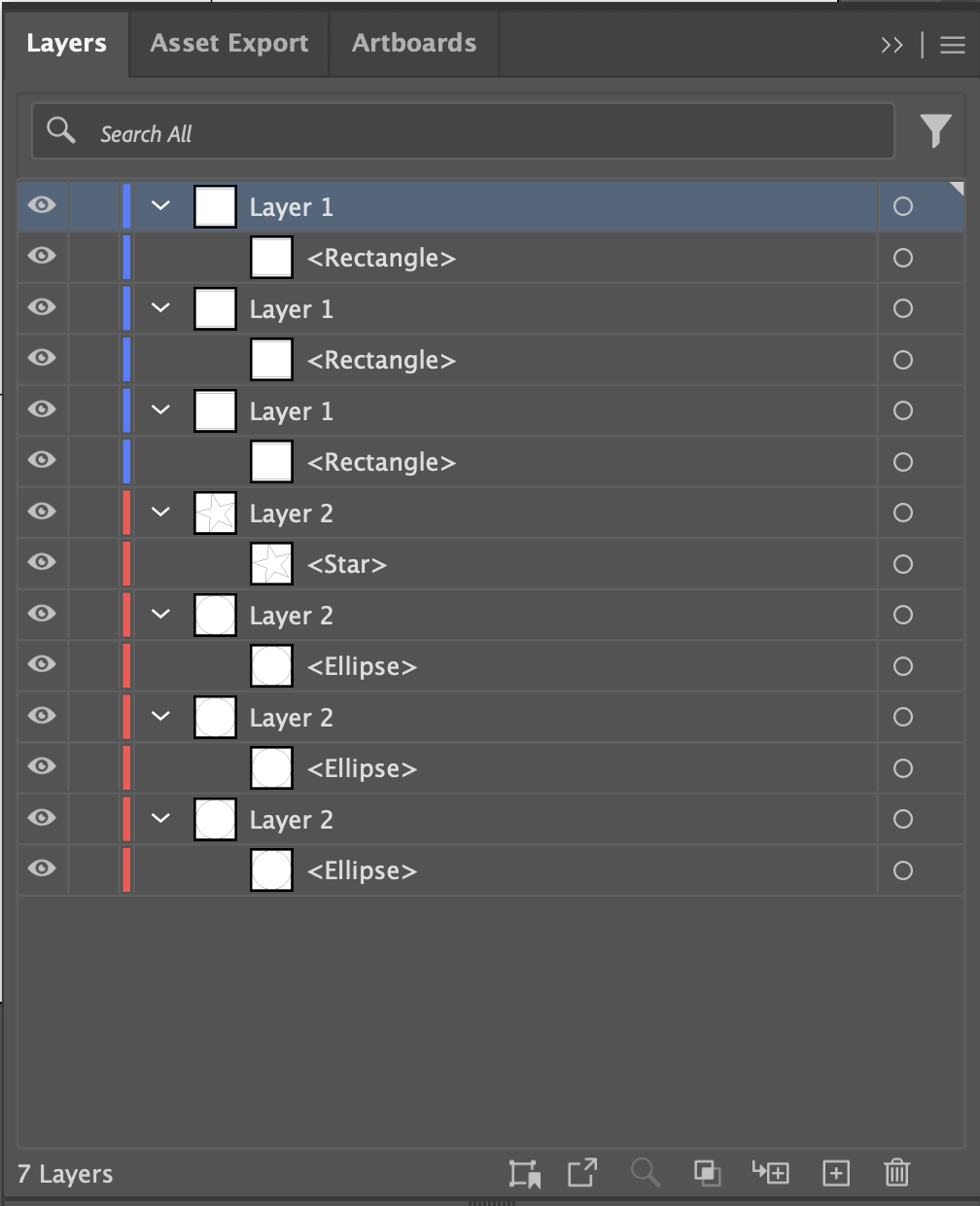Click inside the Search All field

(x=389, y=131)
